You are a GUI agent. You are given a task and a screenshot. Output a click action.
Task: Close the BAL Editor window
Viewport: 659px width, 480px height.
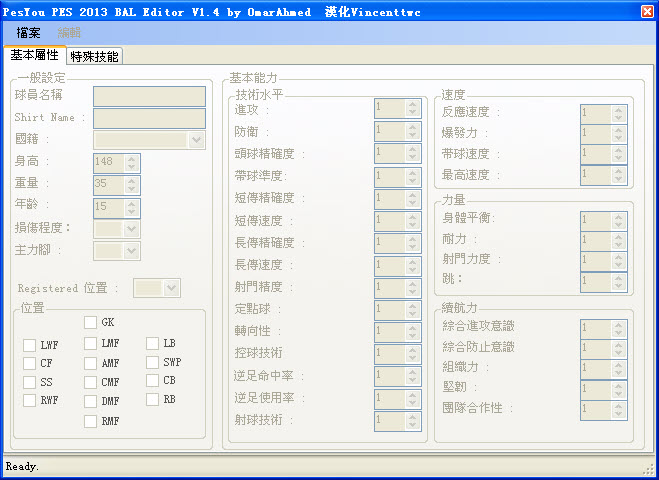tap(647, 11)
